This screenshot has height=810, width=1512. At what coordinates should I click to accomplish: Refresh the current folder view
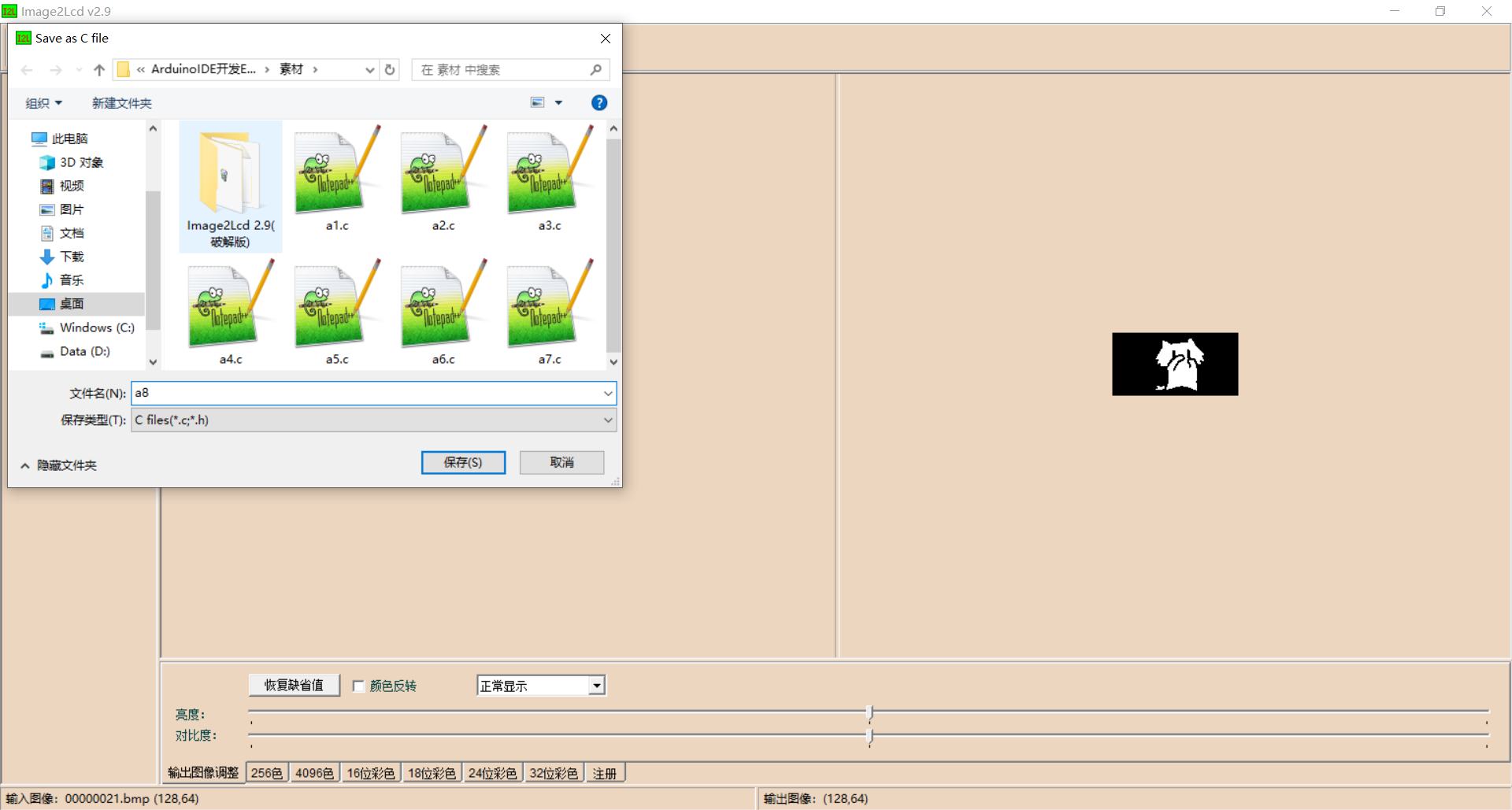point(390,70)
